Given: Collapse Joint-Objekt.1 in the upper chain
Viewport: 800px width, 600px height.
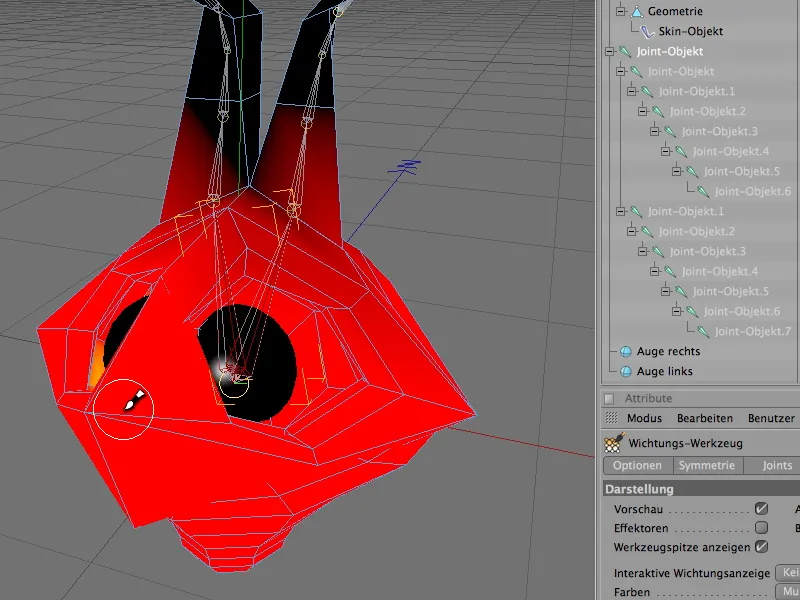Looking at the screenshot, I should [x=632, y=91].
